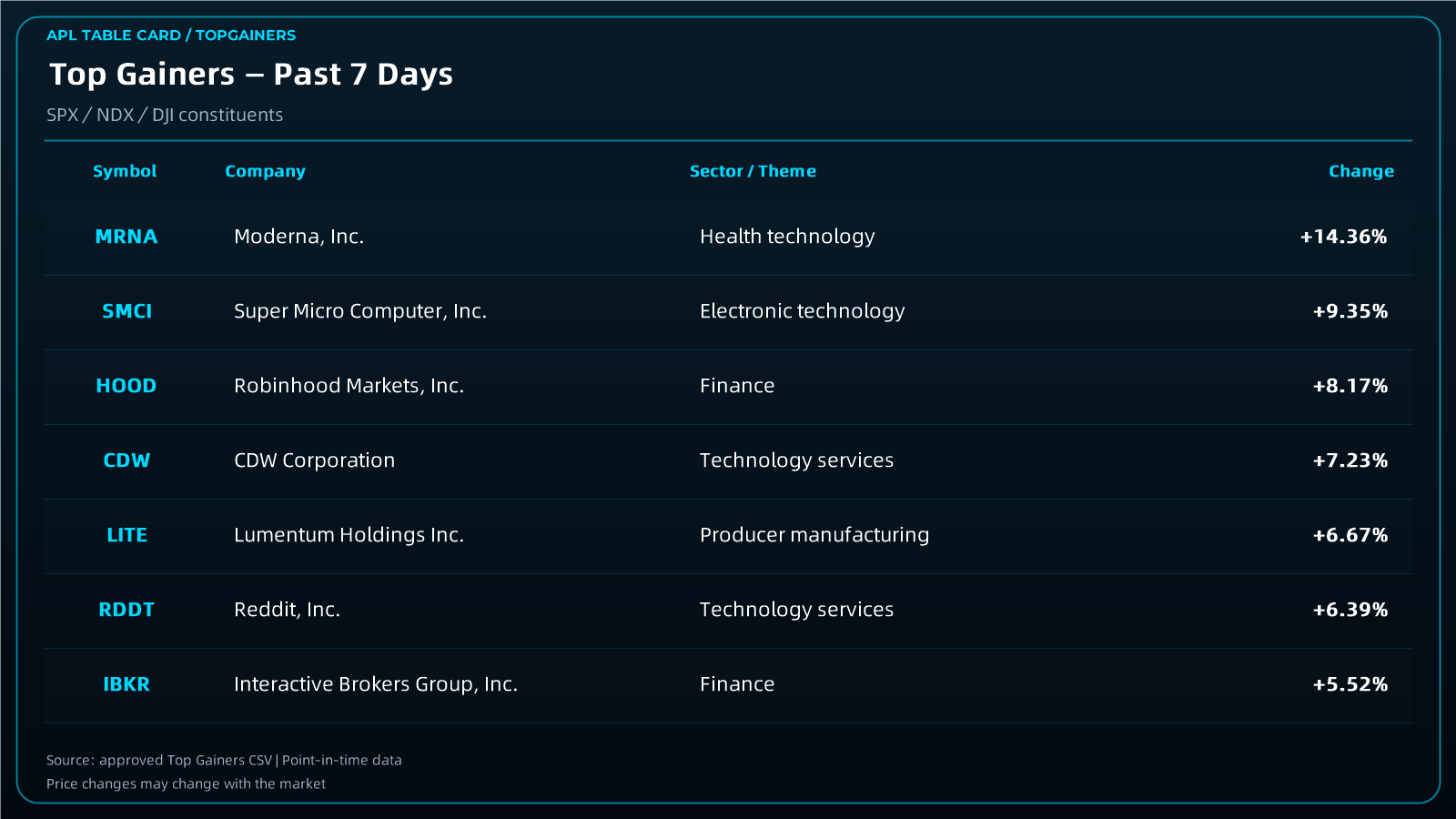The height and width of the screenshot is (819, 1456).
Task: Click the Finance sector in Robinhood row
Action: point(737,386)
